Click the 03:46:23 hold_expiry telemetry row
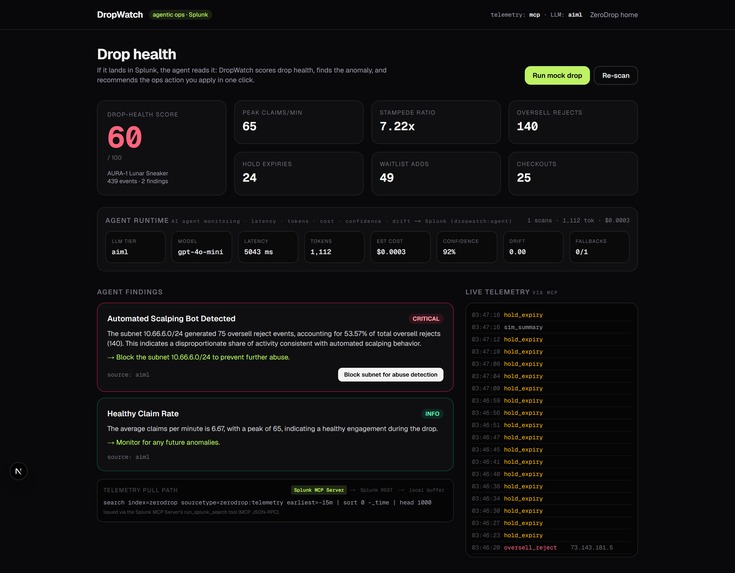 click(x=551, y=535)
